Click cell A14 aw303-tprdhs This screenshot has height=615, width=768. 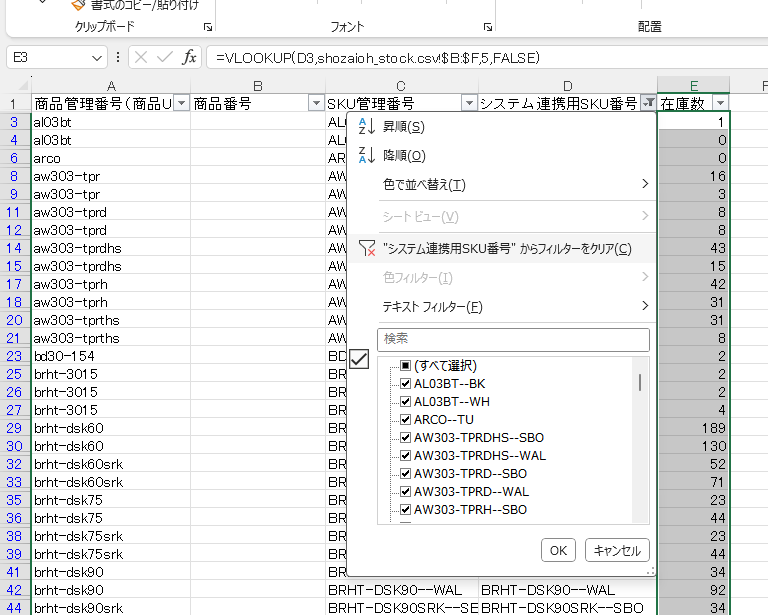111,248
